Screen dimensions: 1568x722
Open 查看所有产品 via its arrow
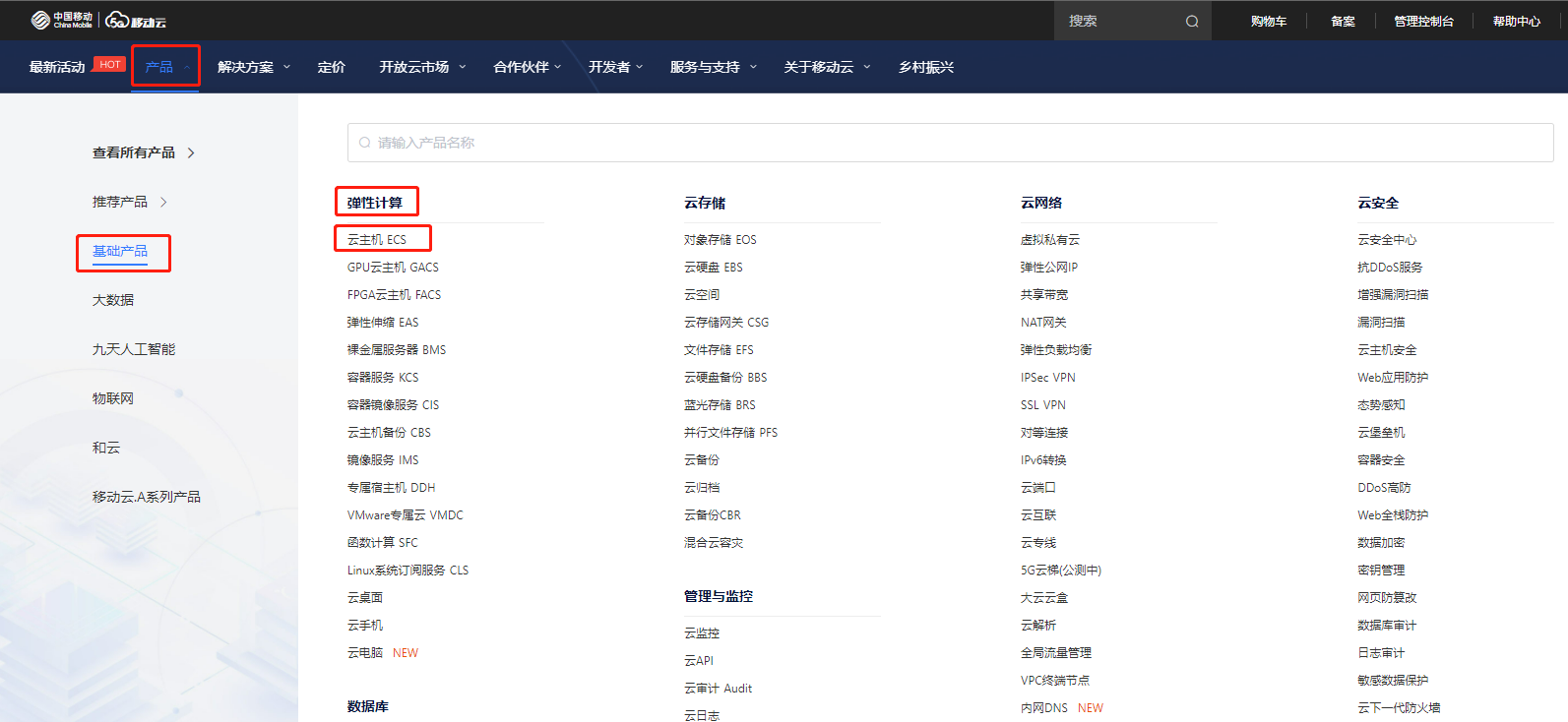click(x=191, y=152)
